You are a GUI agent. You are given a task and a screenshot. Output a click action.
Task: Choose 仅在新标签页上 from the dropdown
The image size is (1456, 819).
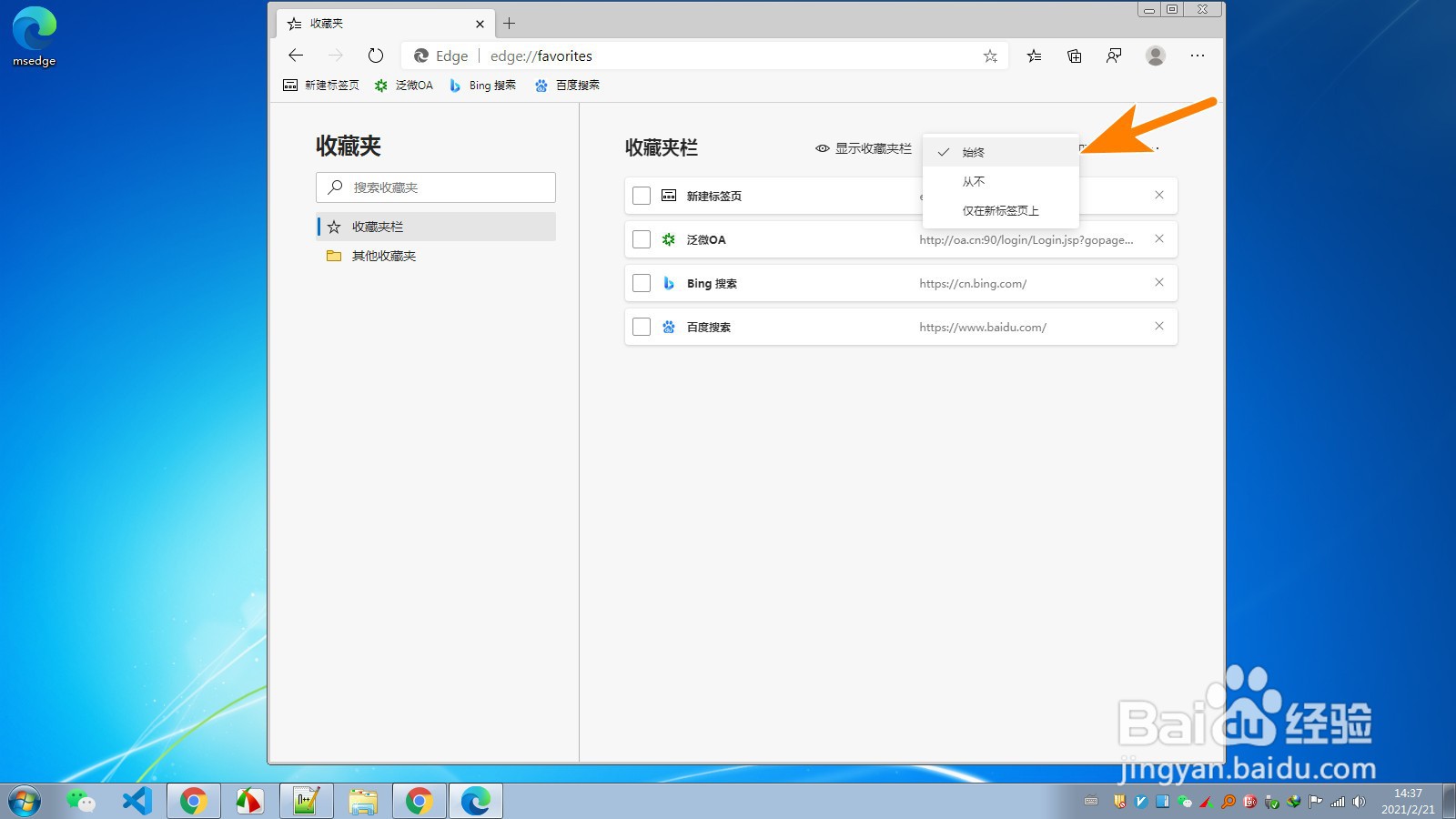pyautogui.click(x=999, y=210)
